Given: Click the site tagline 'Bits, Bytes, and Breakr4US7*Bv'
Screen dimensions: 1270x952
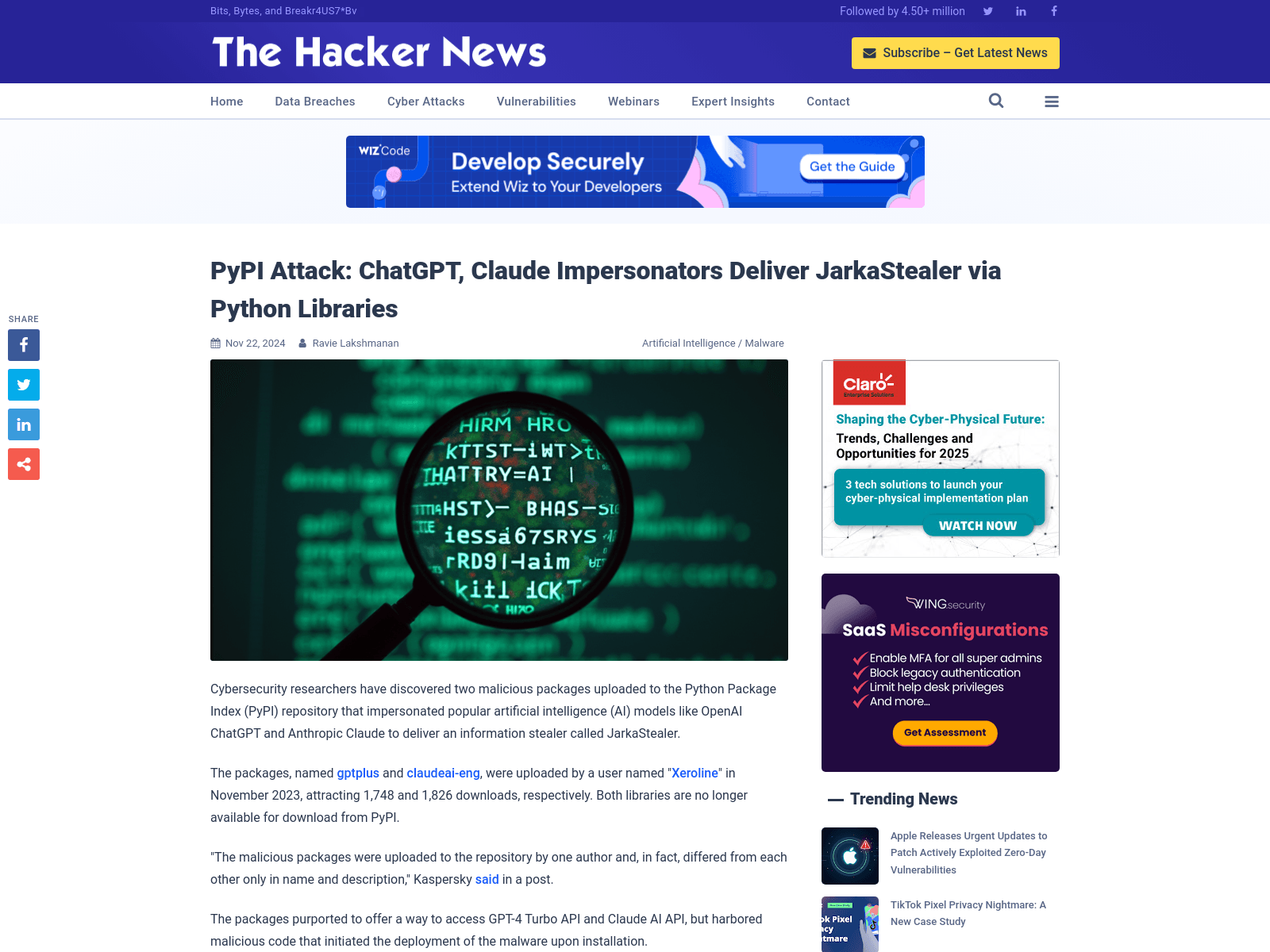Looking at the screenshot, I should tap(283, 11).
